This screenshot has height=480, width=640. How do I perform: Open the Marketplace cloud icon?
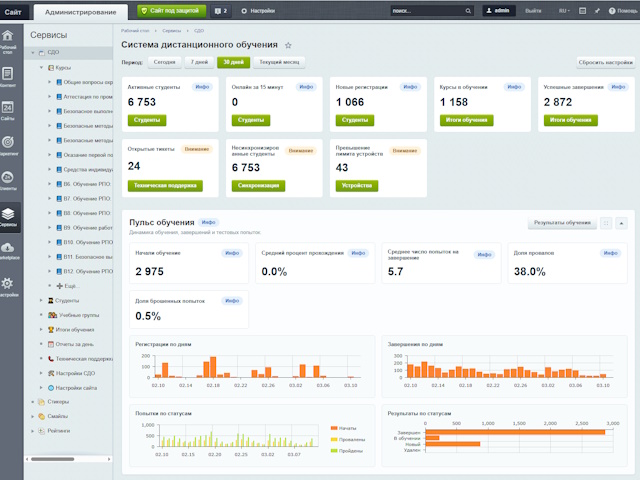8,247
